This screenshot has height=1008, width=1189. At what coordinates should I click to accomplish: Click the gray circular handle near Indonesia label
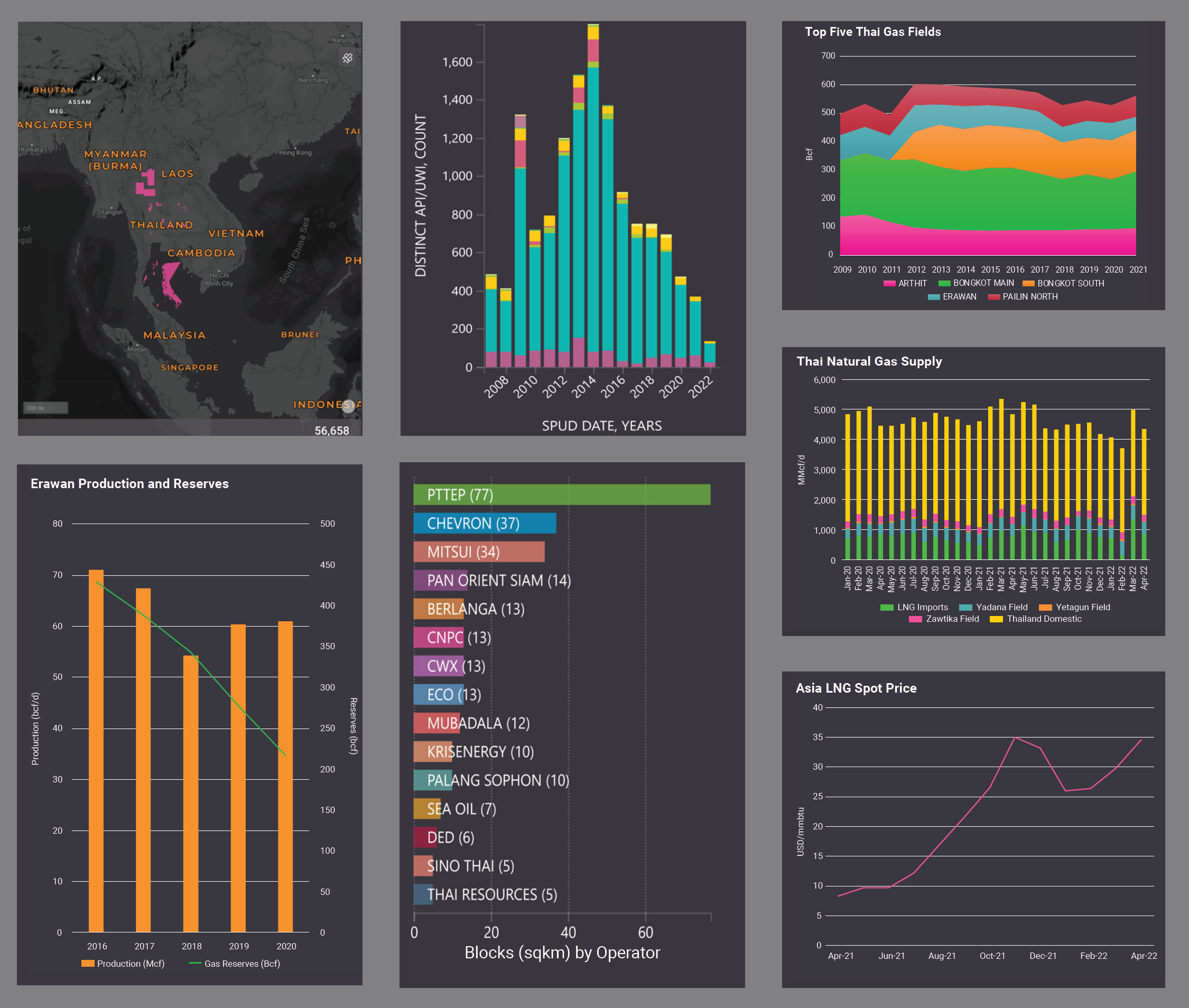coord(348,406)
